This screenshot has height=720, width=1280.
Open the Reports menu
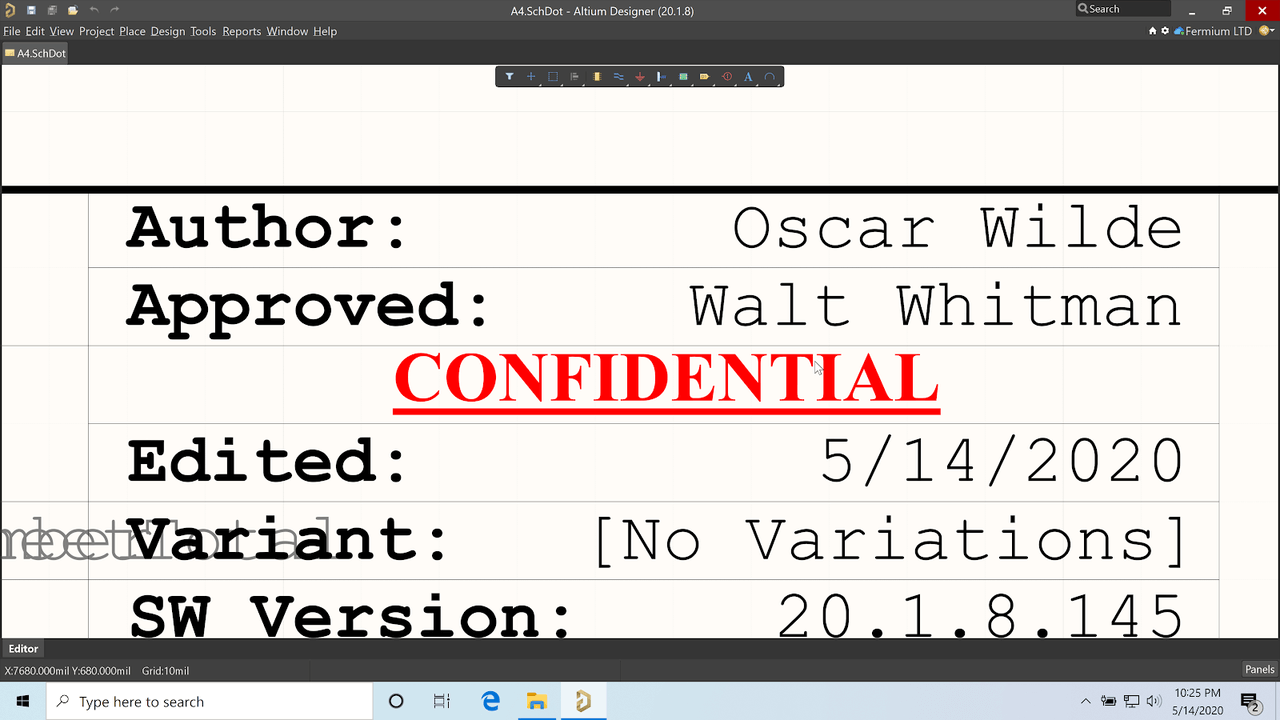tap(242, 31)
